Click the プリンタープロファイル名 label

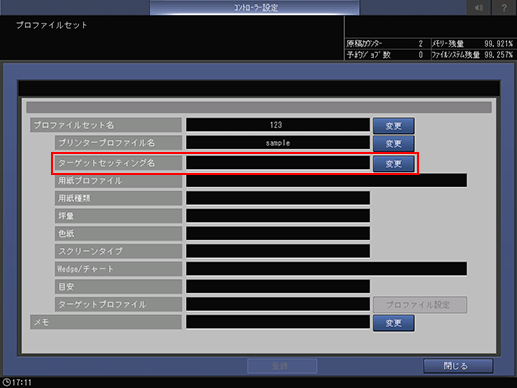tap(118, 143)
